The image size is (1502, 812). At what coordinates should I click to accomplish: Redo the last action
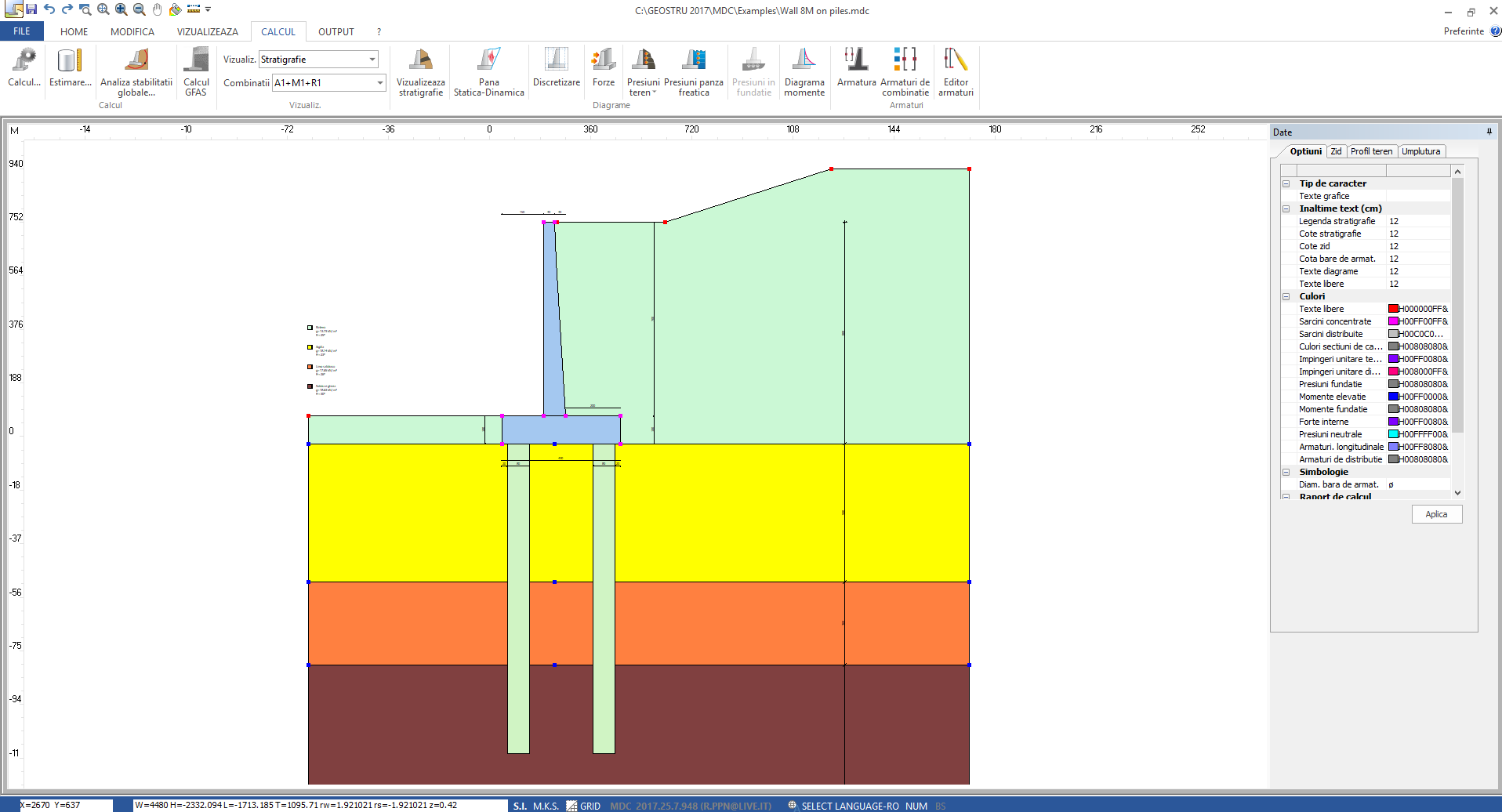tap(67, 9)
